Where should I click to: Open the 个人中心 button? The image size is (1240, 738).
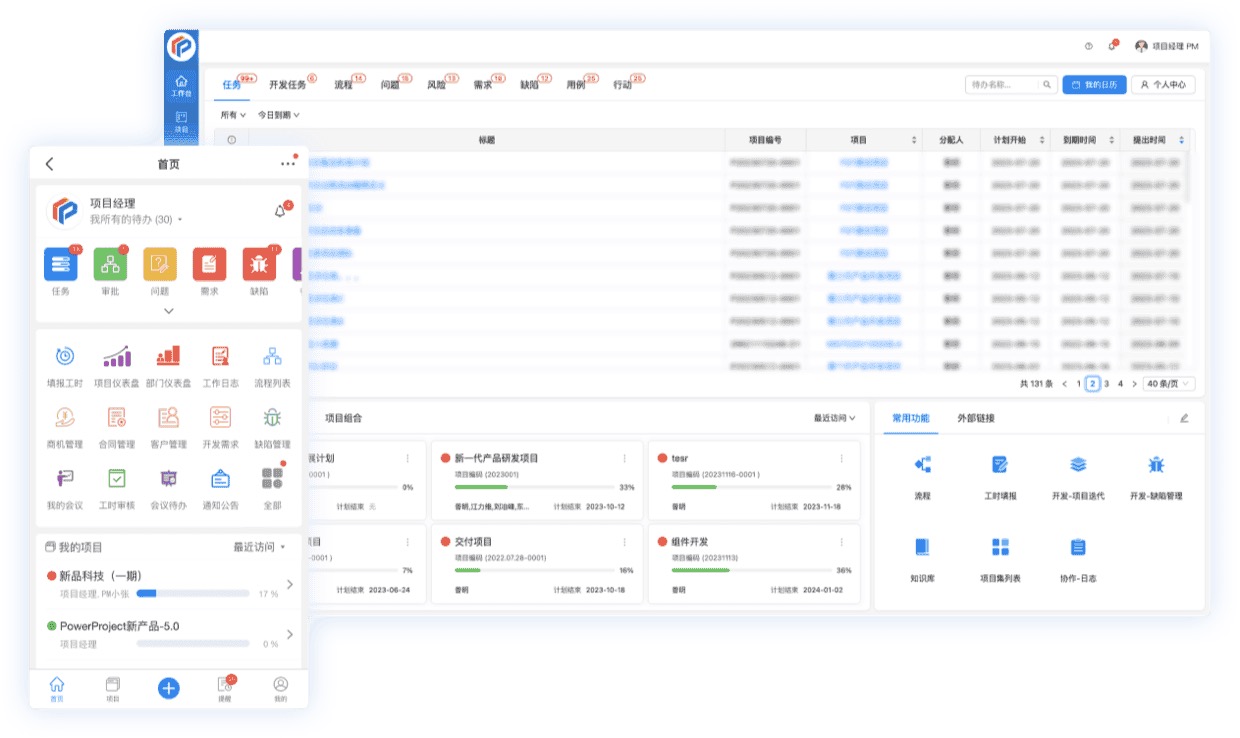1163,85
